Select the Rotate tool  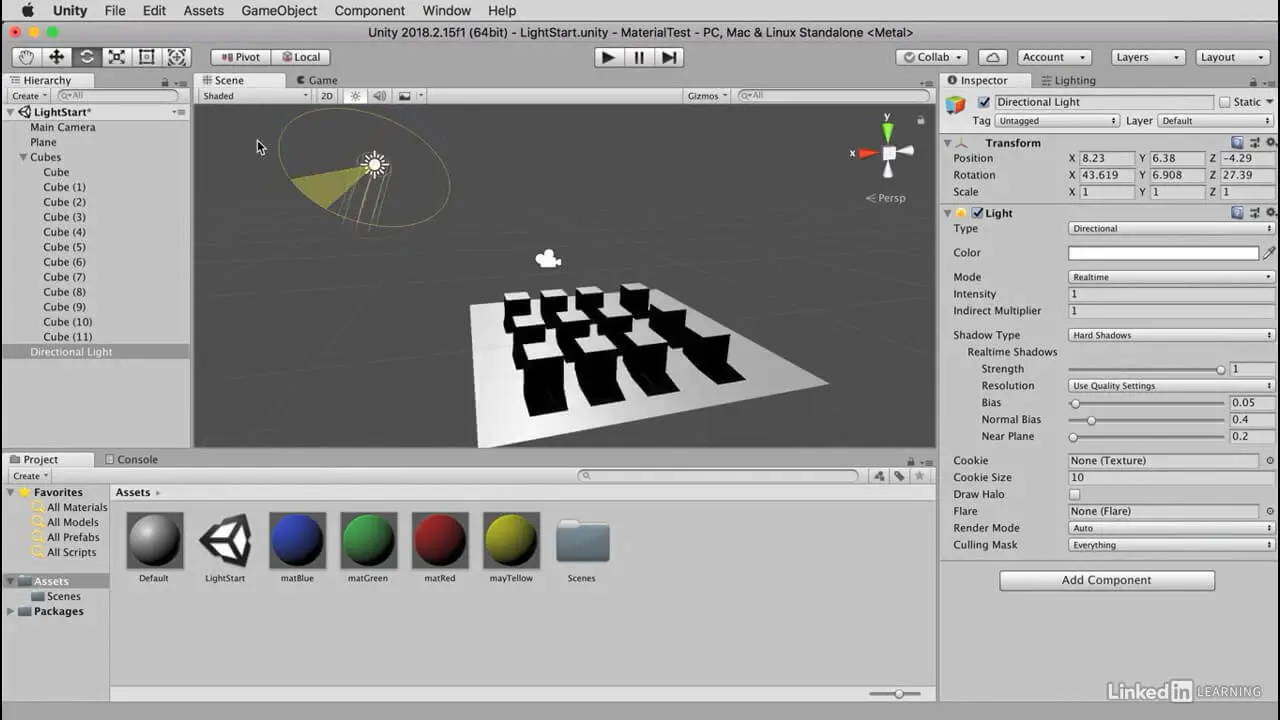(x=87, y=57)
